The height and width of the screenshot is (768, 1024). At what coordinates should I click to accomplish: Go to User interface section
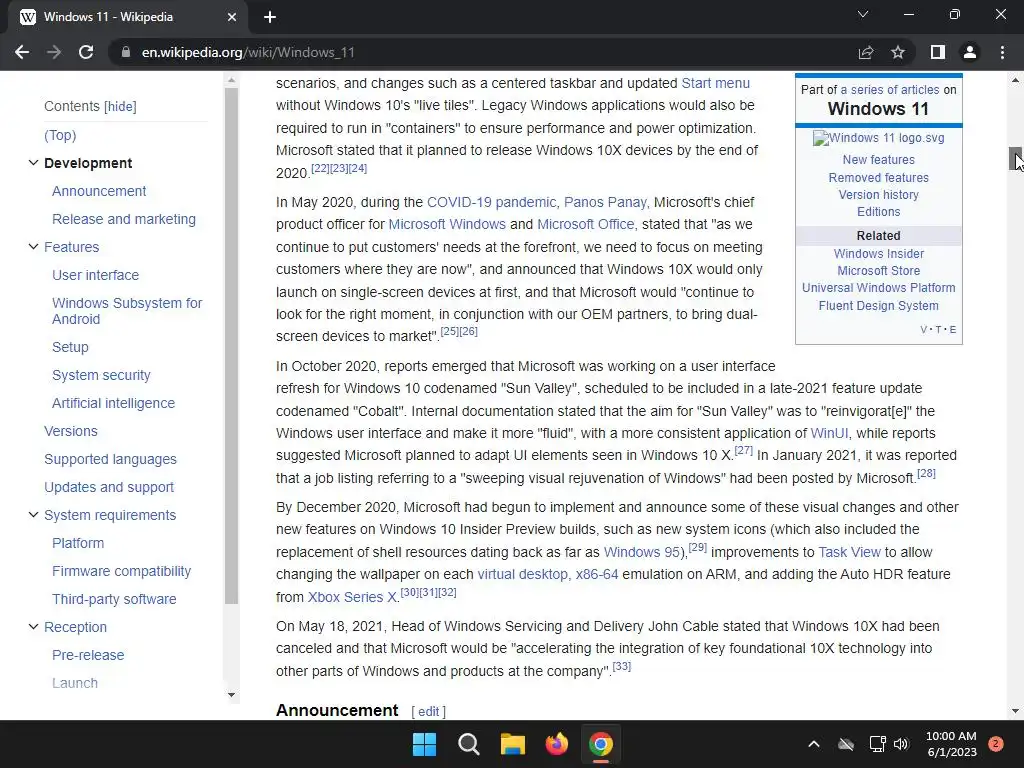click(95, 276)
